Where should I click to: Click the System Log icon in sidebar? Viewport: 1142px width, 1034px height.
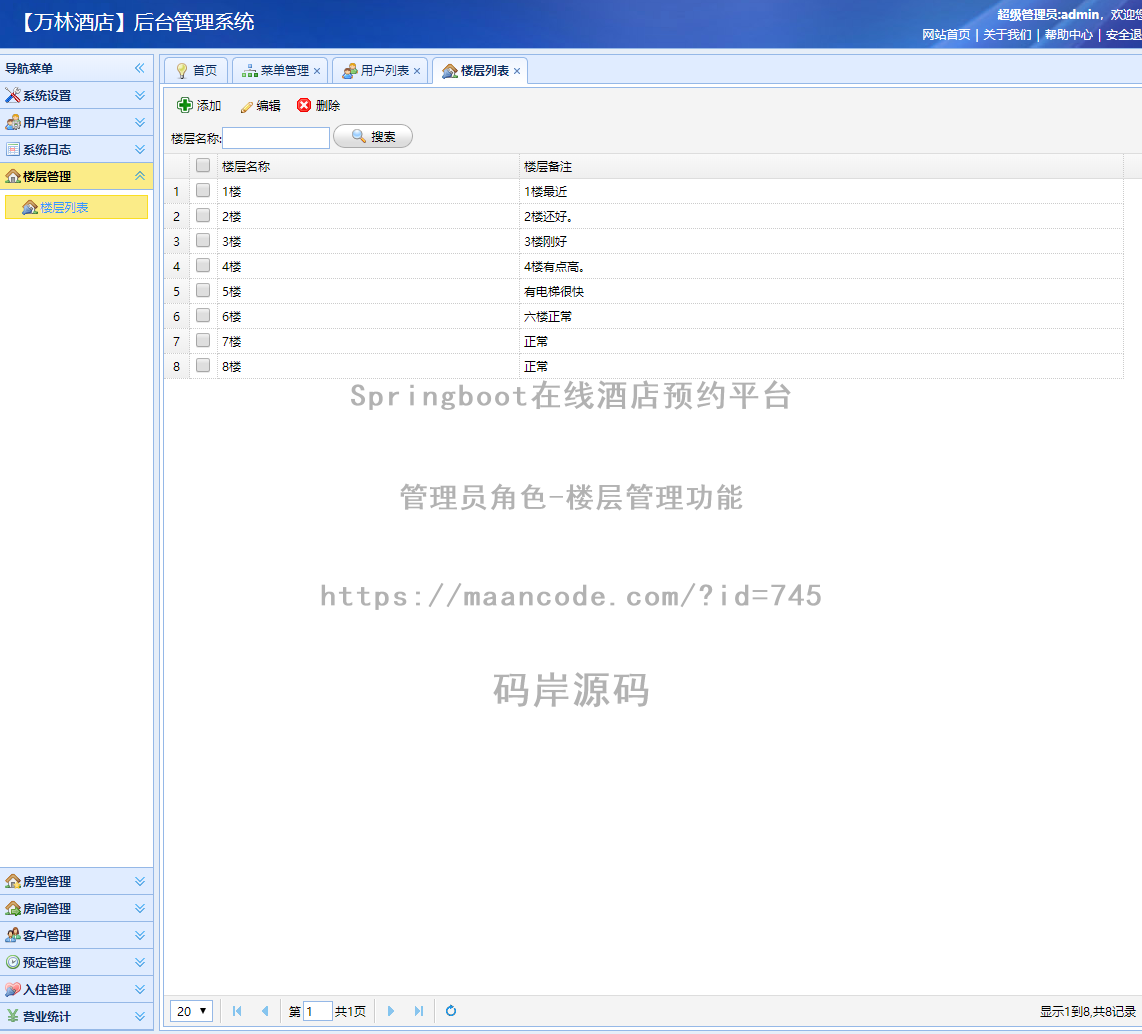pos(12,149)
